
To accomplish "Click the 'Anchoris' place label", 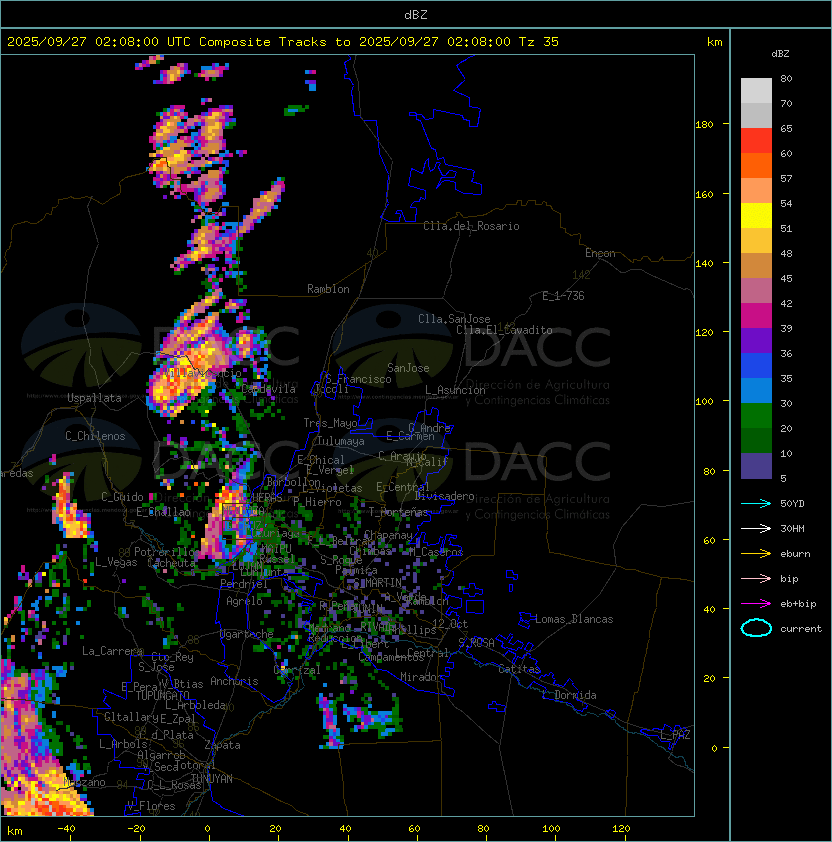I will click(x=234, y=681).
